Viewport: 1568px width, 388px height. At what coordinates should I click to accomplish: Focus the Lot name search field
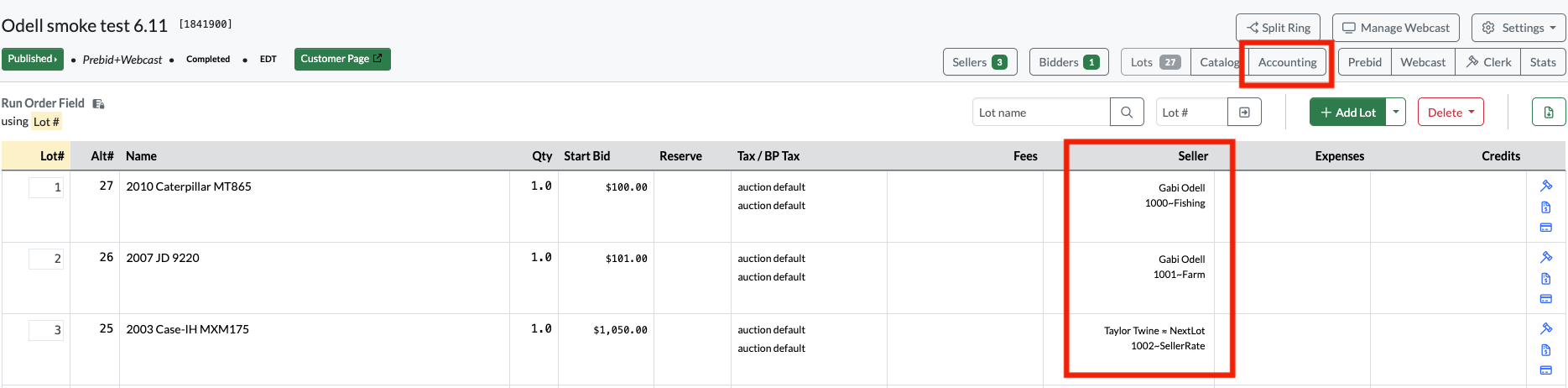click(x=1041, y=113)
